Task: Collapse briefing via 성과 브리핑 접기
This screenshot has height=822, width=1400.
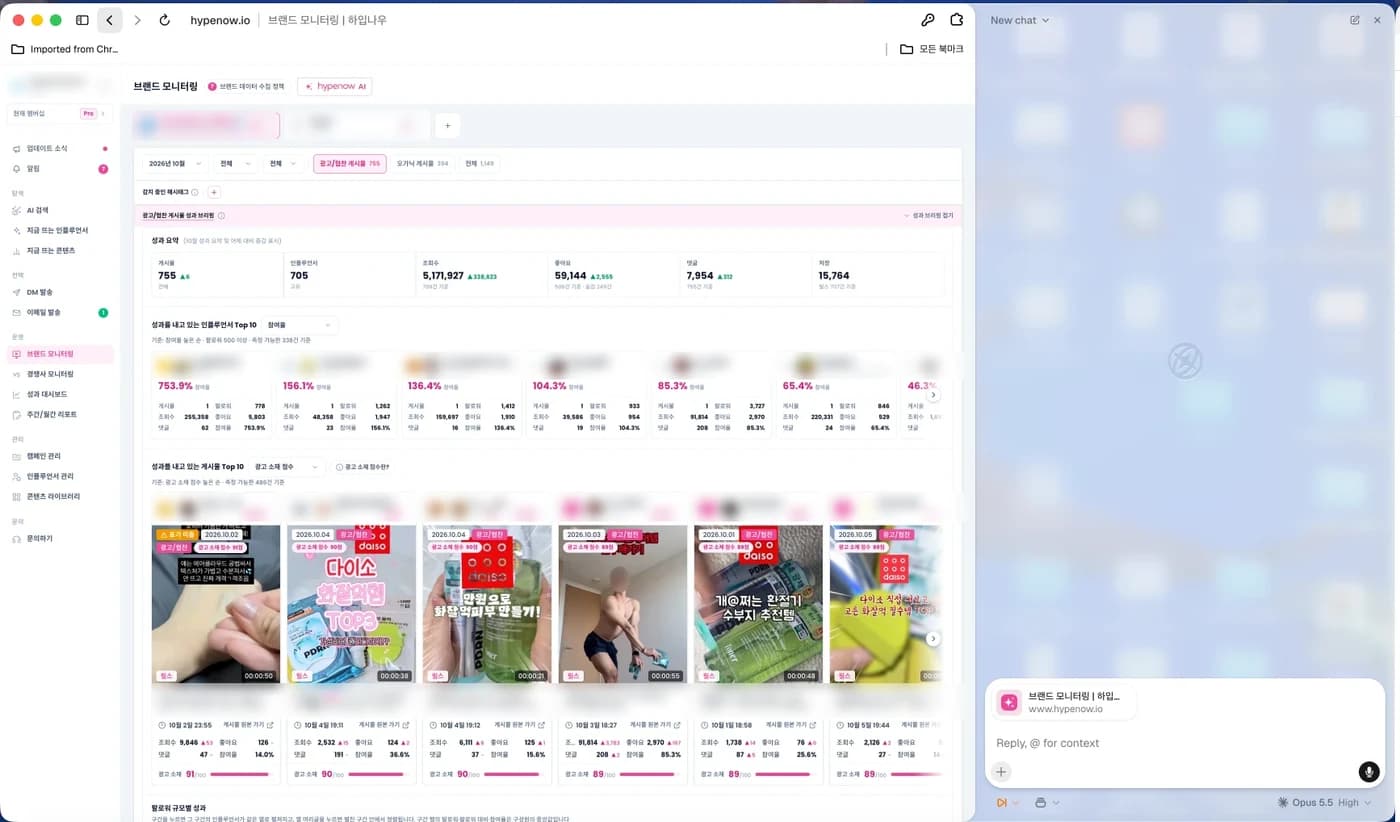Action: coord(927,215)
